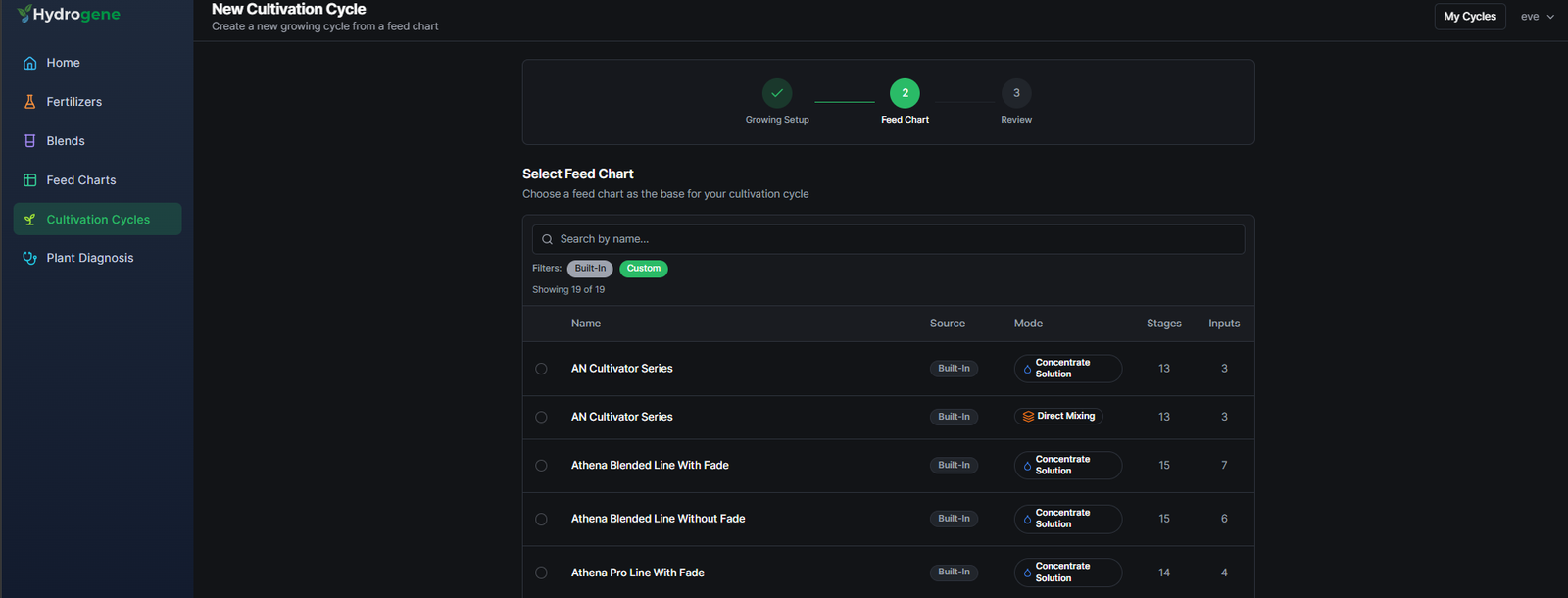Open Fertilizers in the sidebar
1568x598 pixels.
(97, 102)
